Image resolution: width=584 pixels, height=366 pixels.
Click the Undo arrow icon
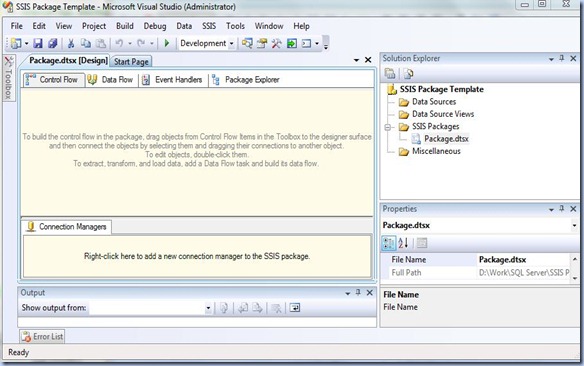click(119, 44)
